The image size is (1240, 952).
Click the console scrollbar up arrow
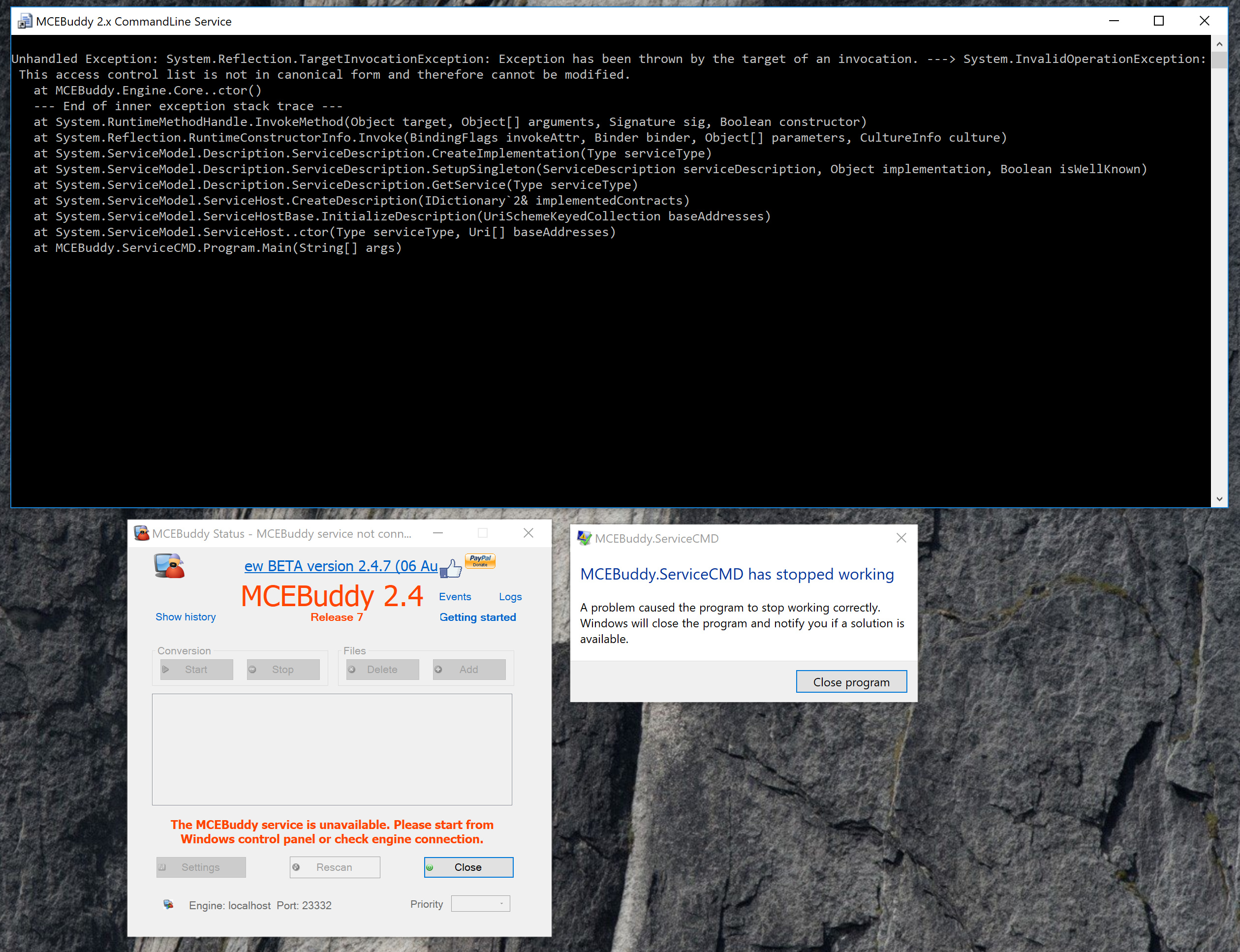point(1219,44)
